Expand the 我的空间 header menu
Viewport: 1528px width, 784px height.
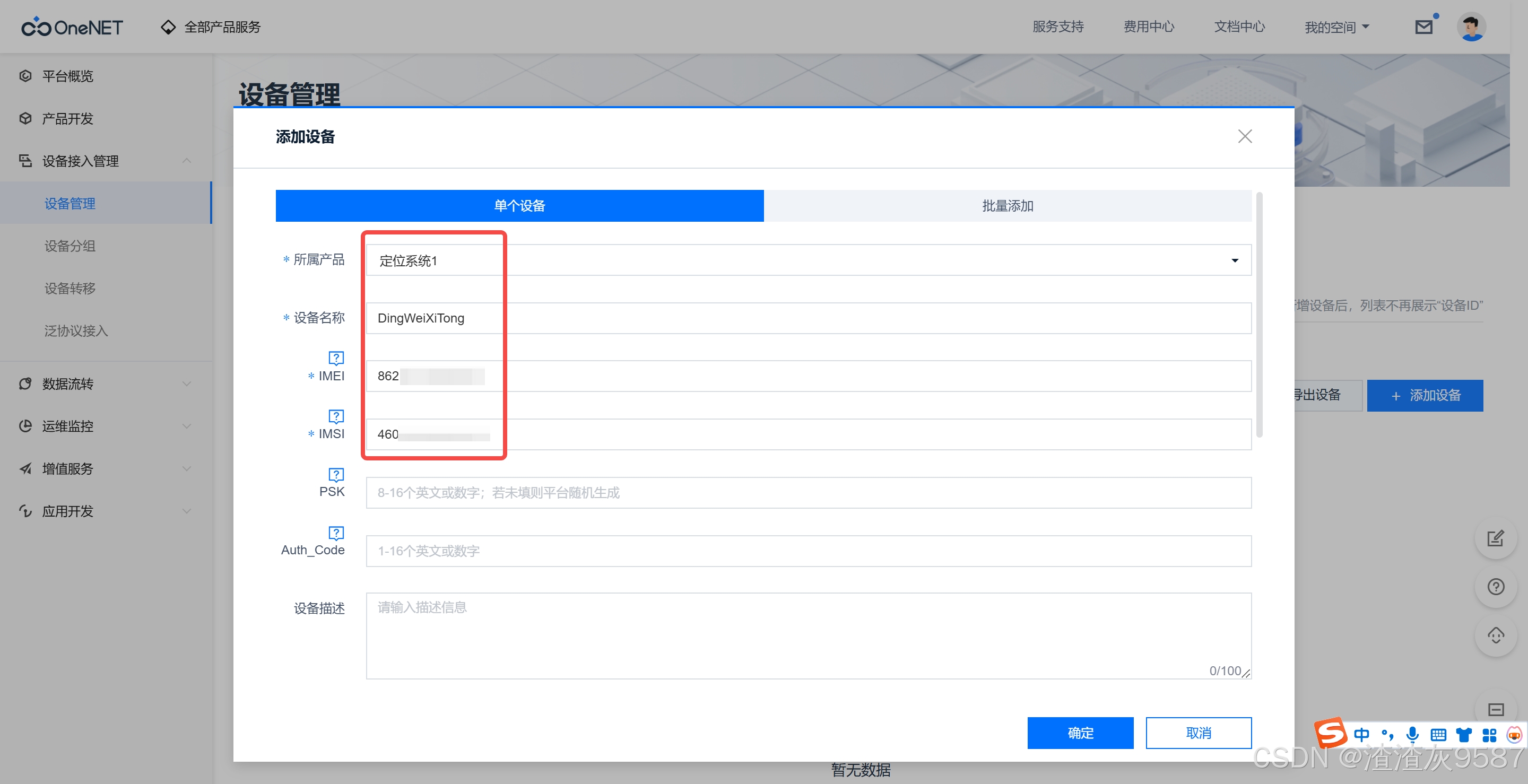tap(1336, 27)
